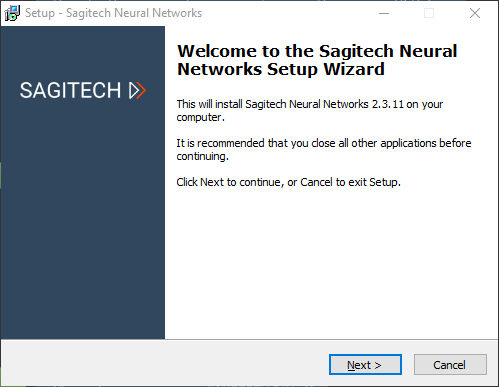Click the title bar text Setup - Sagitech
The height and width of the screenshot is (387, 499).
[113, 13]
